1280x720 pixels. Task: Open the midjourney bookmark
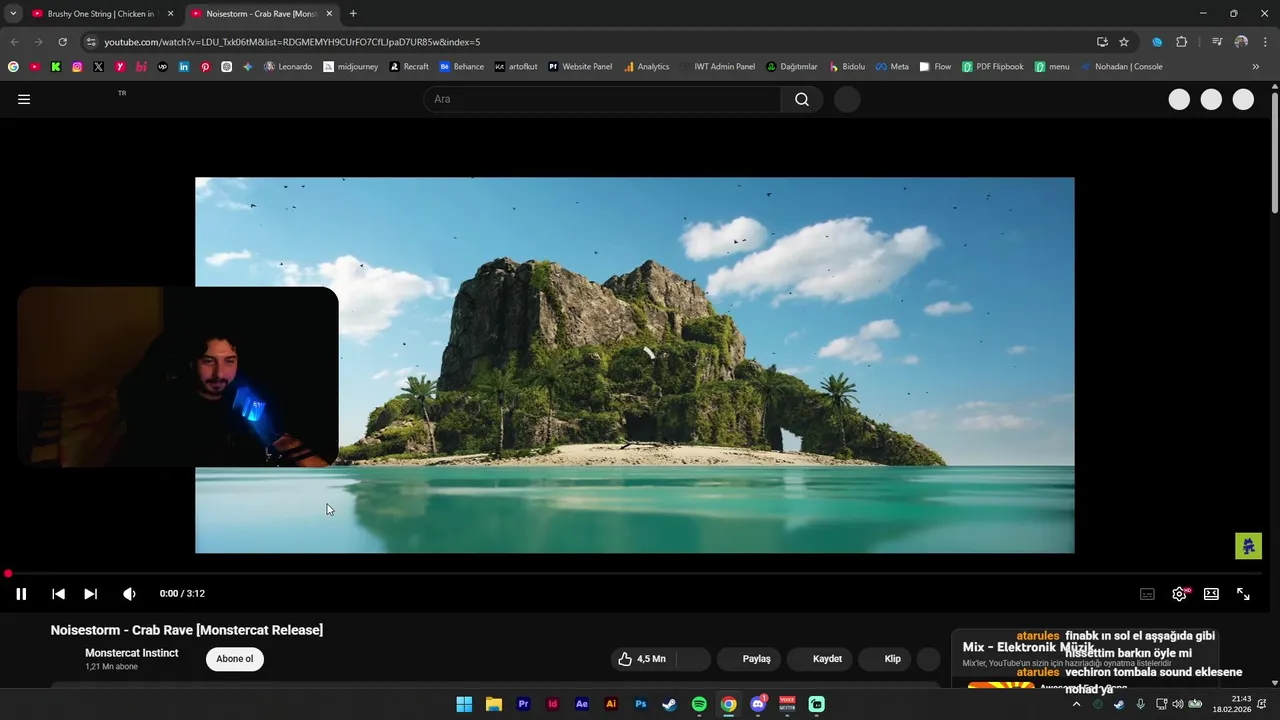(350, 67)
